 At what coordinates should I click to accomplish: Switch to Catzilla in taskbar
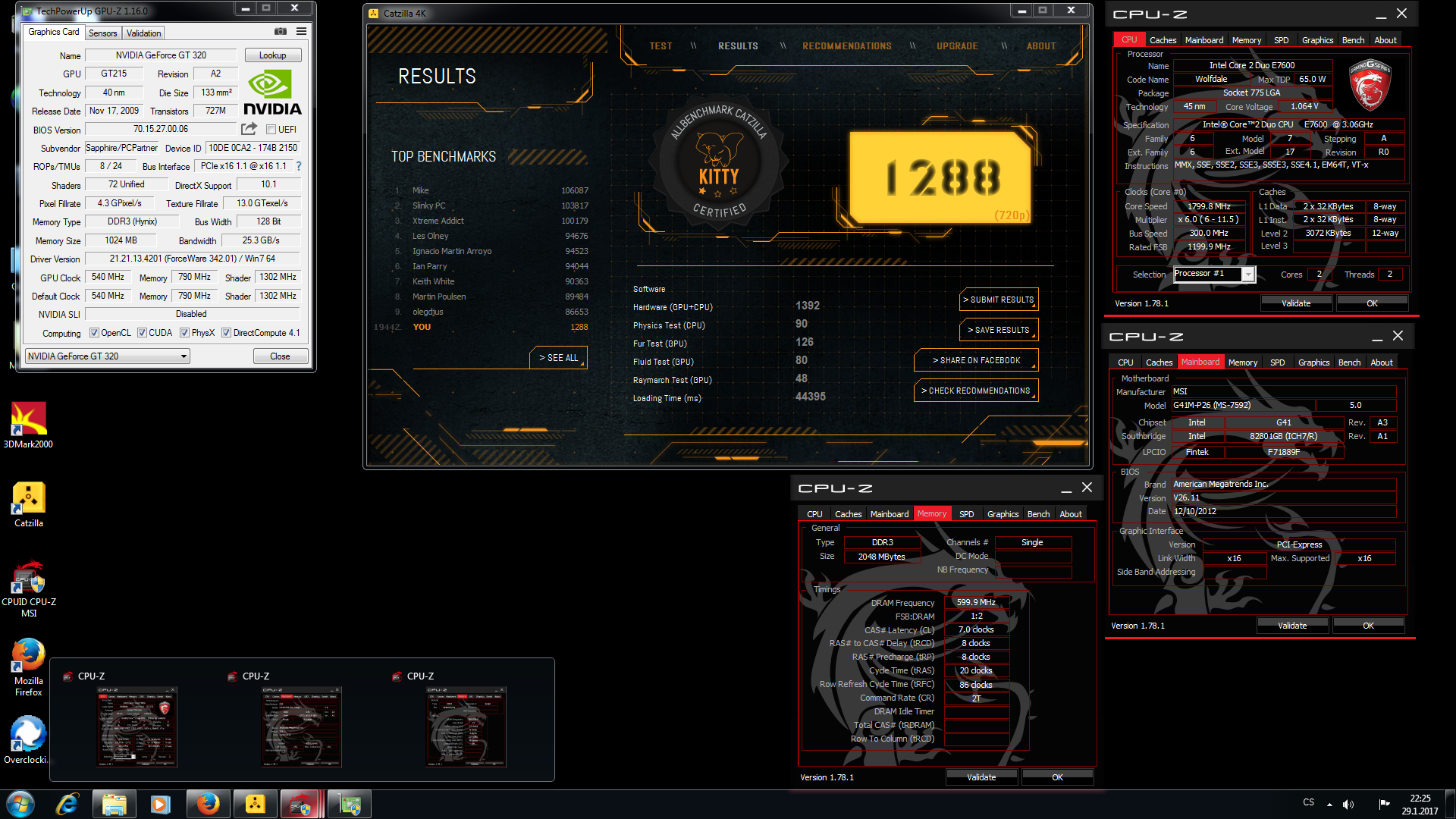[255, 804]
